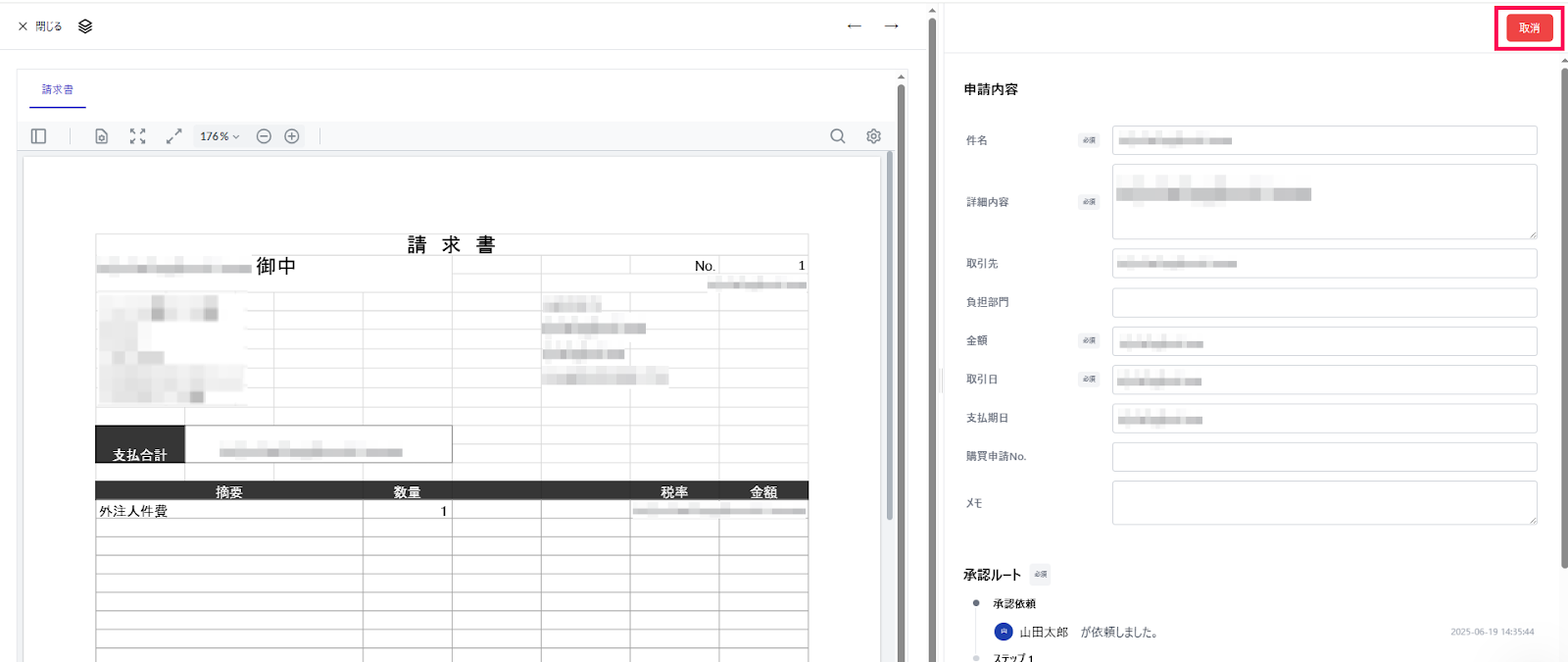This screenshot has width=1568, height=662.
Task: Toggle the viewer sidebar panel icon
Action: coord(39,136)
